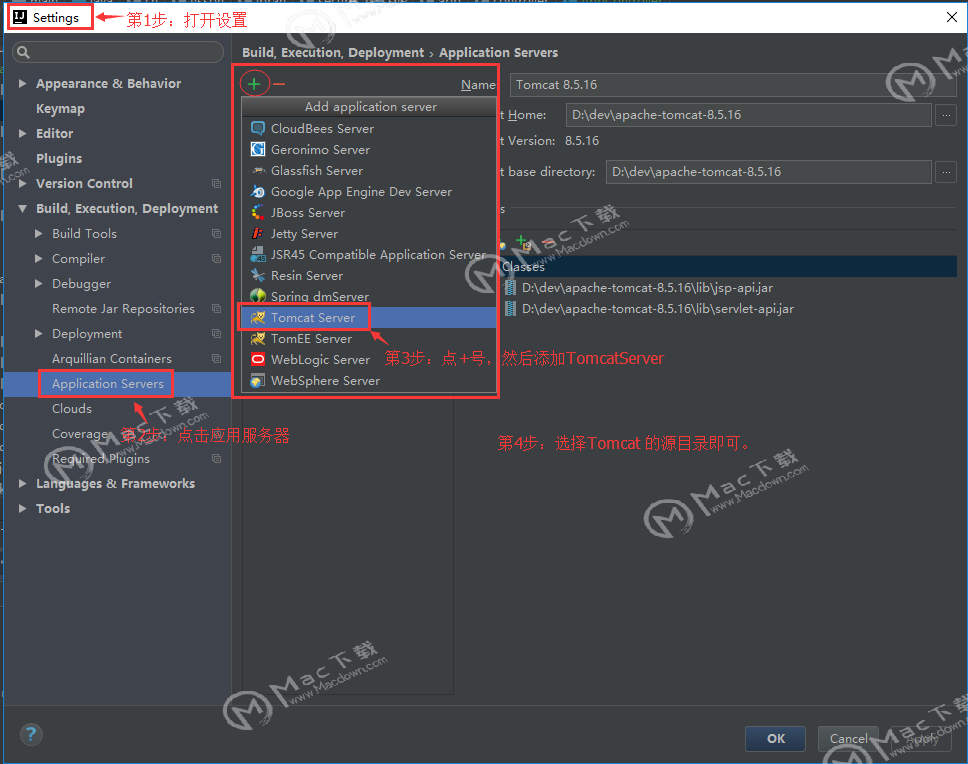Click the jar icon for jsp-api.jar
The image size is (968, 764).
click(x=511, y=288)
